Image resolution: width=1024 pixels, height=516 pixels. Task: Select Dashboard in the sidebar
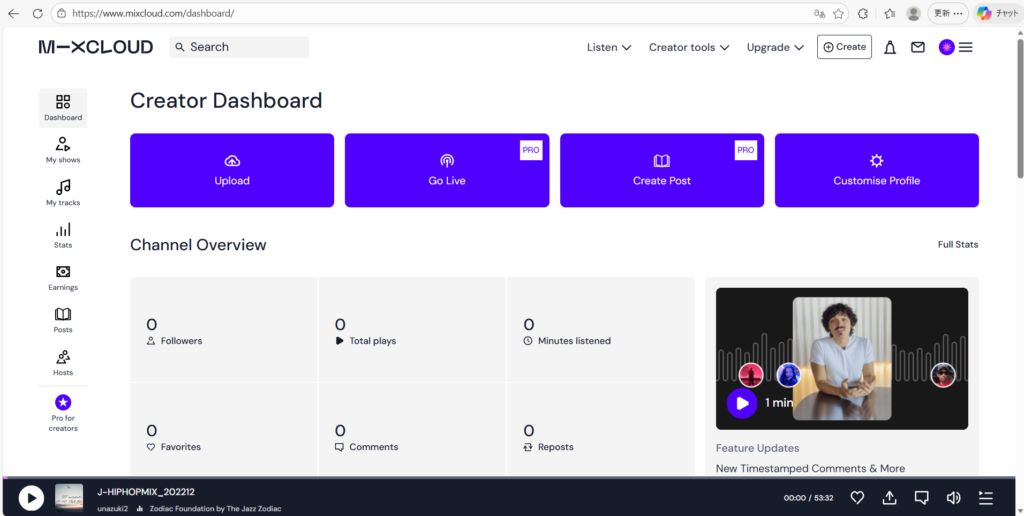(x=63, y=108)
